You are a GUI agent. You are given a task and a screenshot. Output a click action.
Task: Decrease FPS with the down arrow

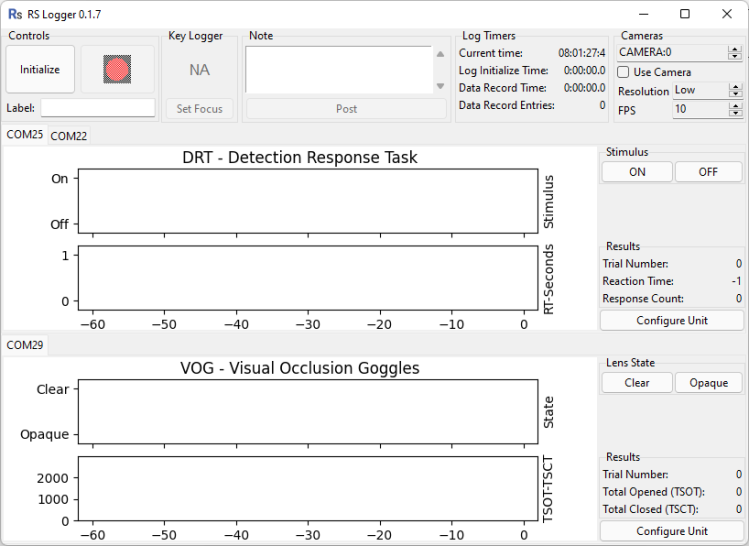(736, 113)
